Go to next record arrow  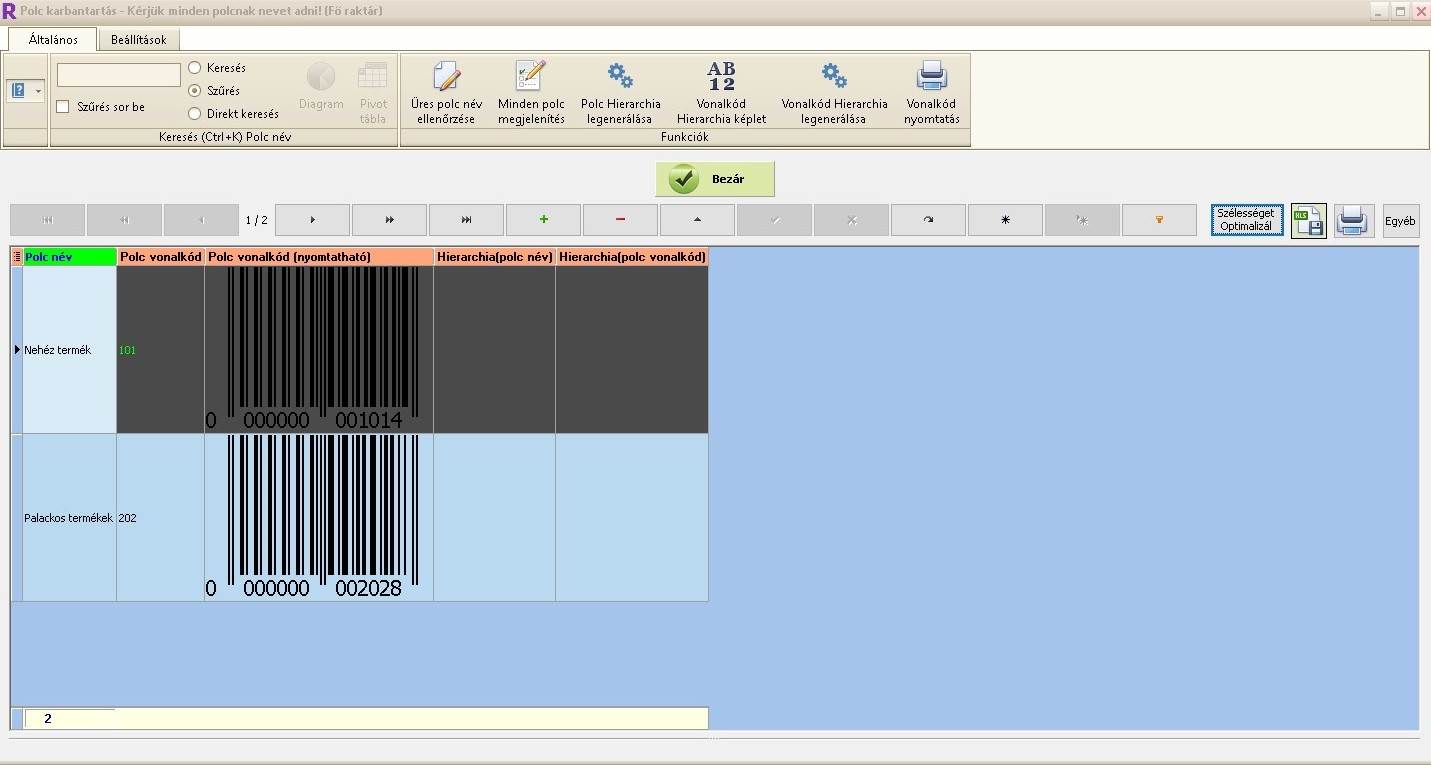point(312,220)
